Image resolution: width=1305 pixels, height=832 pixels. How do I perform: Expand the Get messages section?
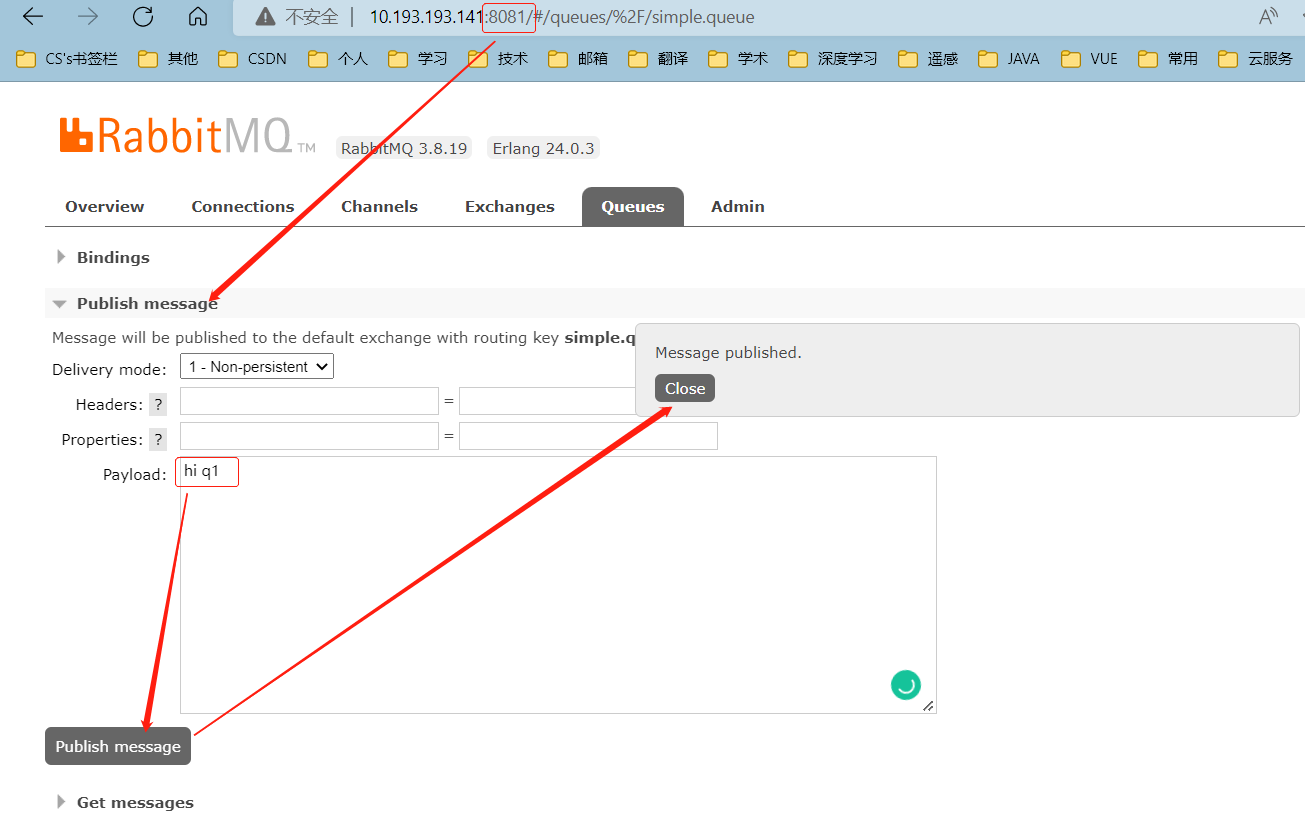pos(125,802)
